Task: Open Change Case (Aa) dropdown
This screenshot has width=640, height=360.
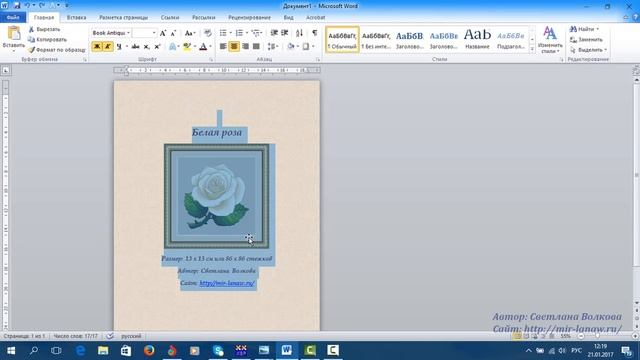Action: pos(190,33)
